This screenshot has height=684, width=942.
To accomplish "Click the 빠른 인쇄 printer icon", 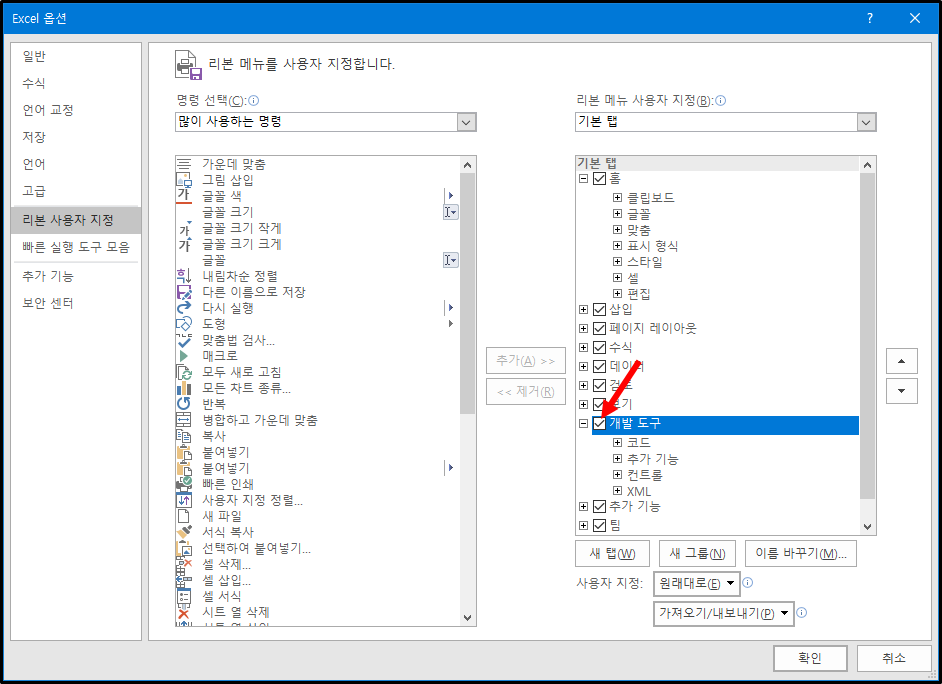I will 184,484.
